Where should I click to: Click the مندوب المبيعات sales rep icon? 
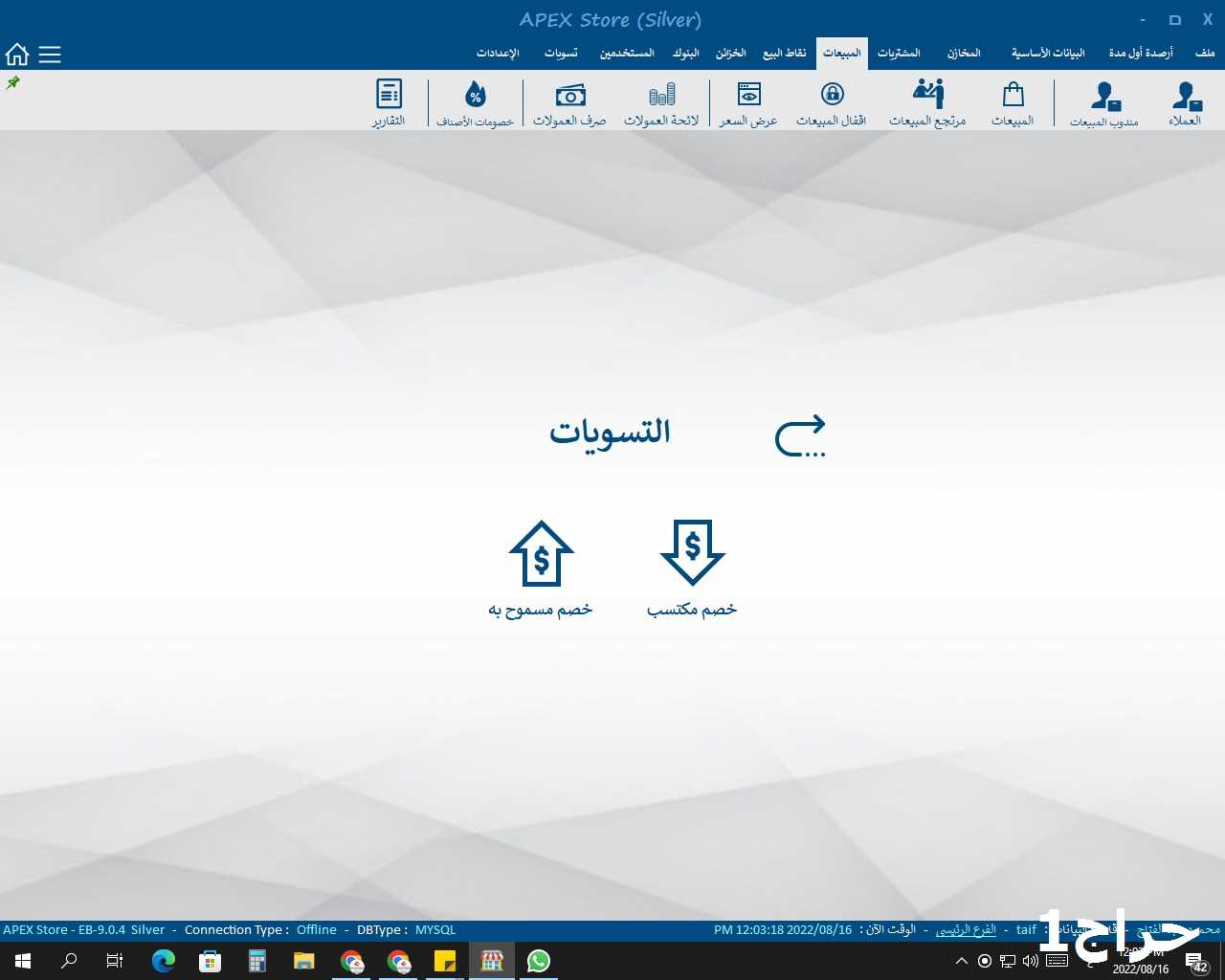[x=1104, y=102]
